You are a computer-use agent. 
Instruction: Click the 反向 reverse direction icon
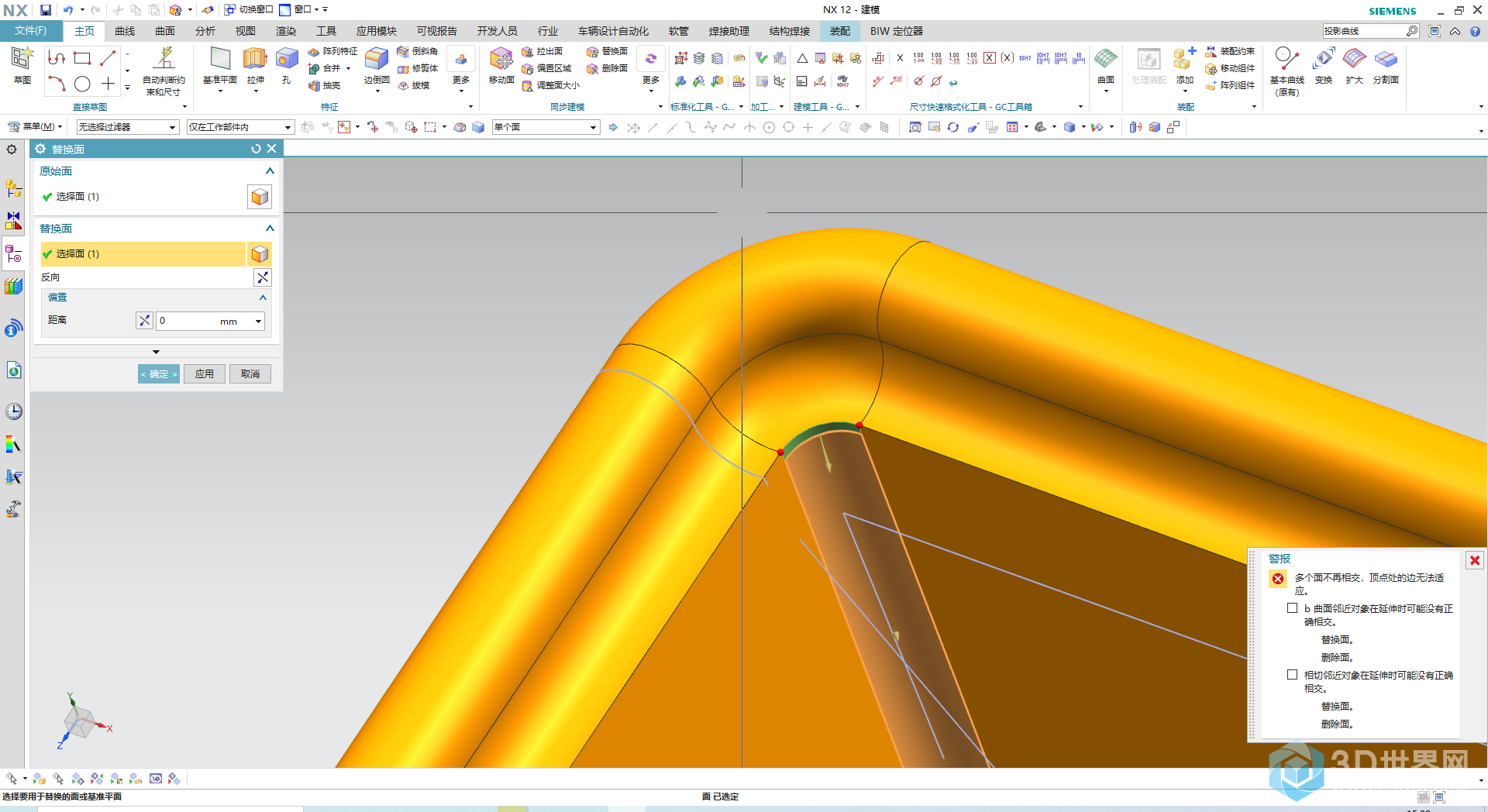coord(263,277)
